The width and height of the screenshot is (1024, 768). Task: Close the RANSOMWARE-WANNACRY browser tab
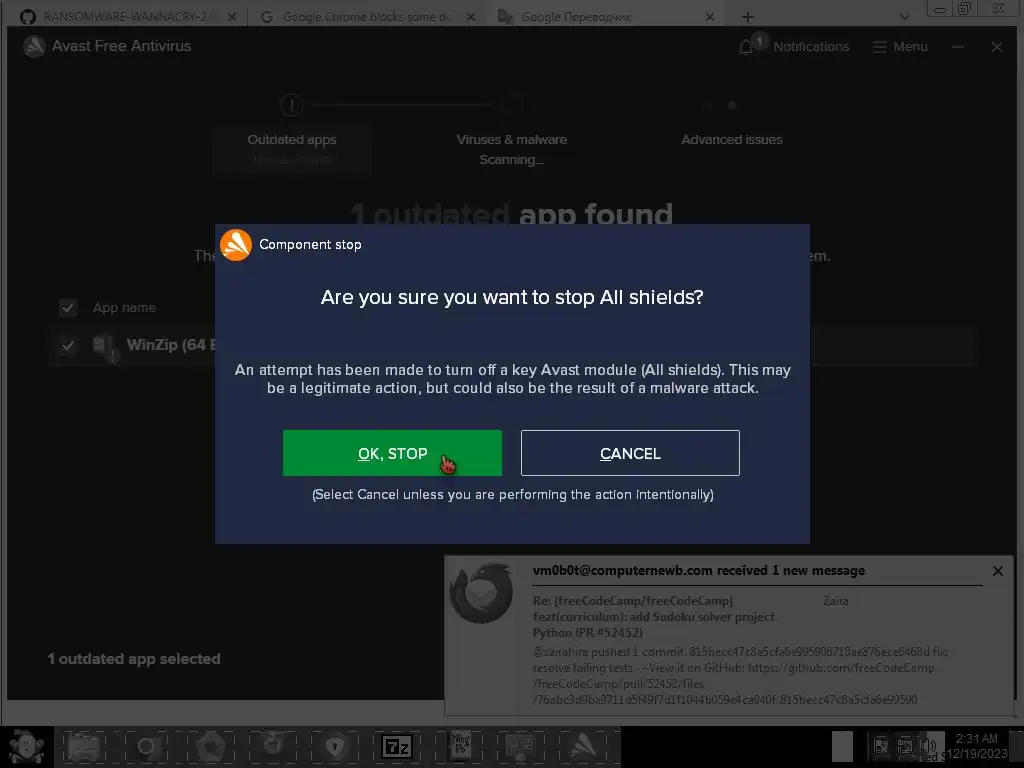coord(232,17)
